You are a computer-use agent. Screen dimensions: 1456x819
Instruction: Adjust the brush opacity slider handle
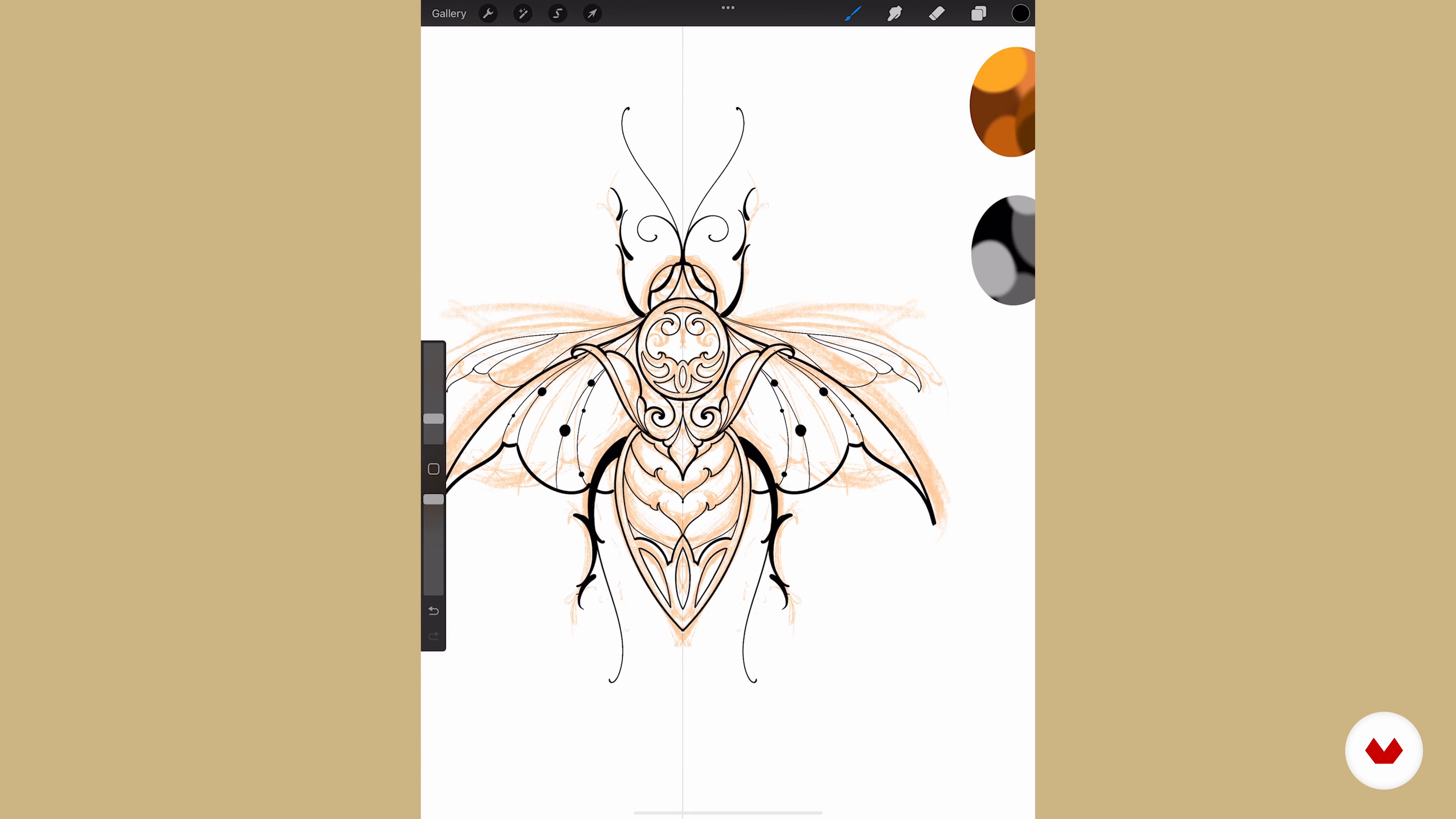(x=433, y=499)
